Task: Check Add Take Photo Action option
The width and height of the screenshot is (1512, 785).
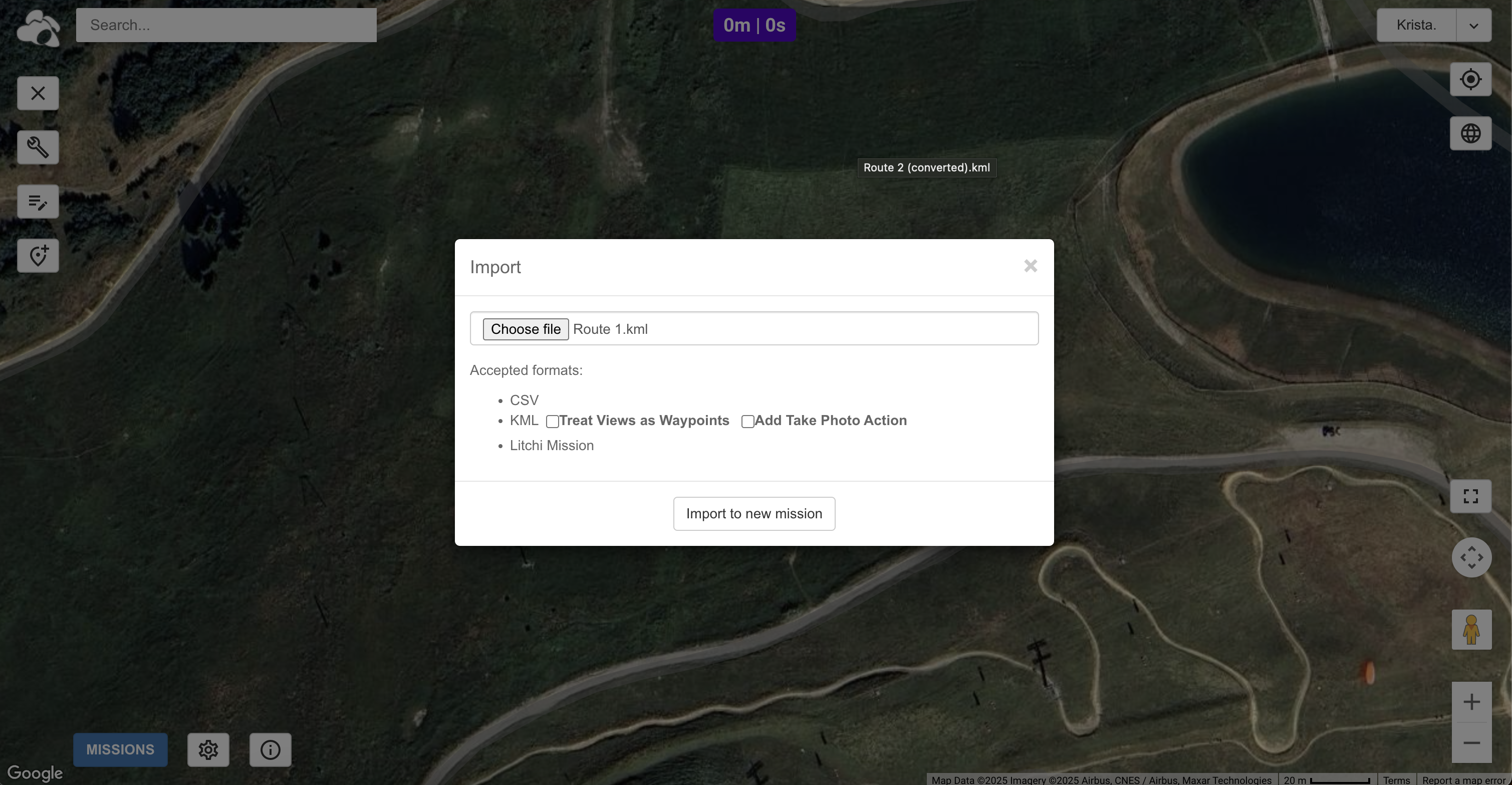Action: pos(747,422)
